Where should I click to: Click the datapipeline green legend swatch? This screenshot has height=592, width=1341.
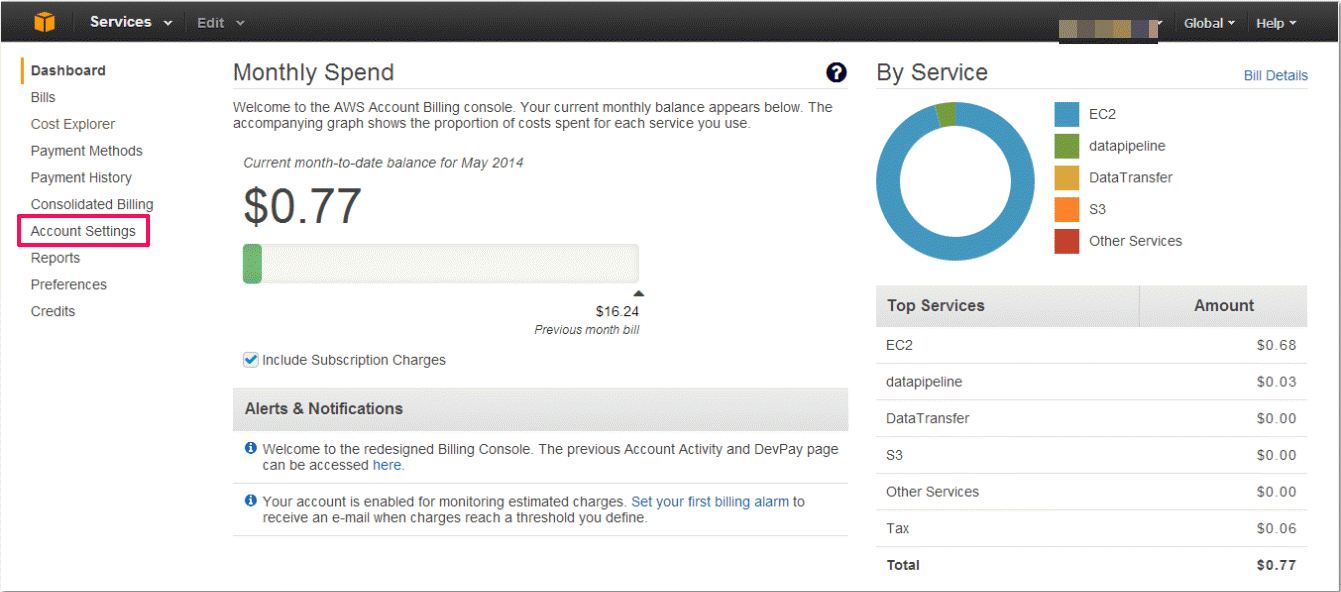pos(1067,146)
